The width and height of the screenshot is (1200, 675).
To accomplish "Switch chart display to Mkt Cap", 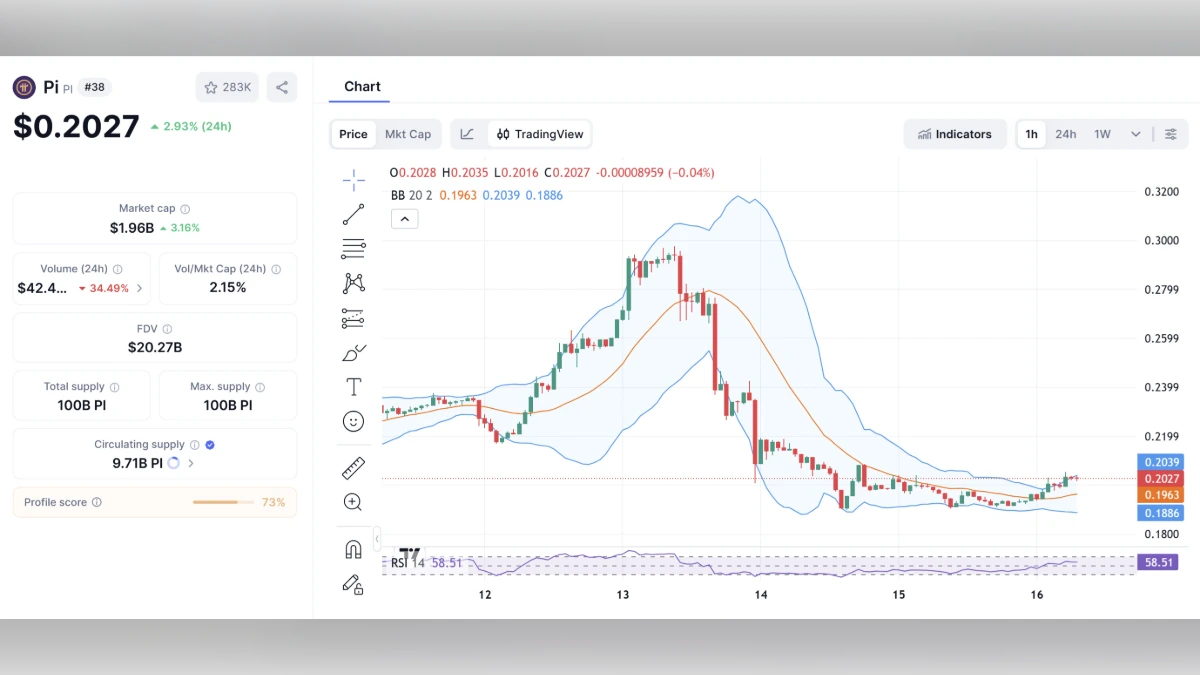I will coord(409,133).
